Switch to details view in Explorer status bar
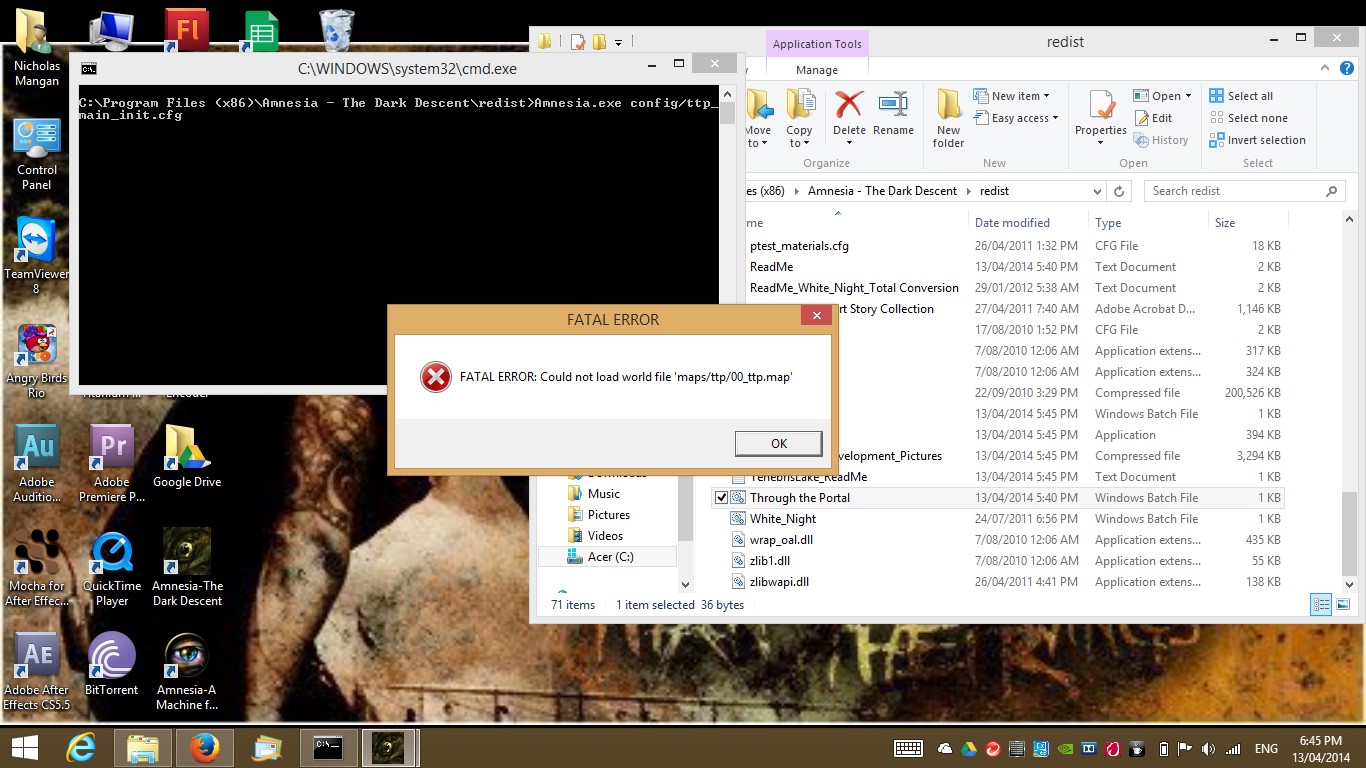Image resolution: width=1366 pixels, height=768 pixels. click(x=1321, y=604)
